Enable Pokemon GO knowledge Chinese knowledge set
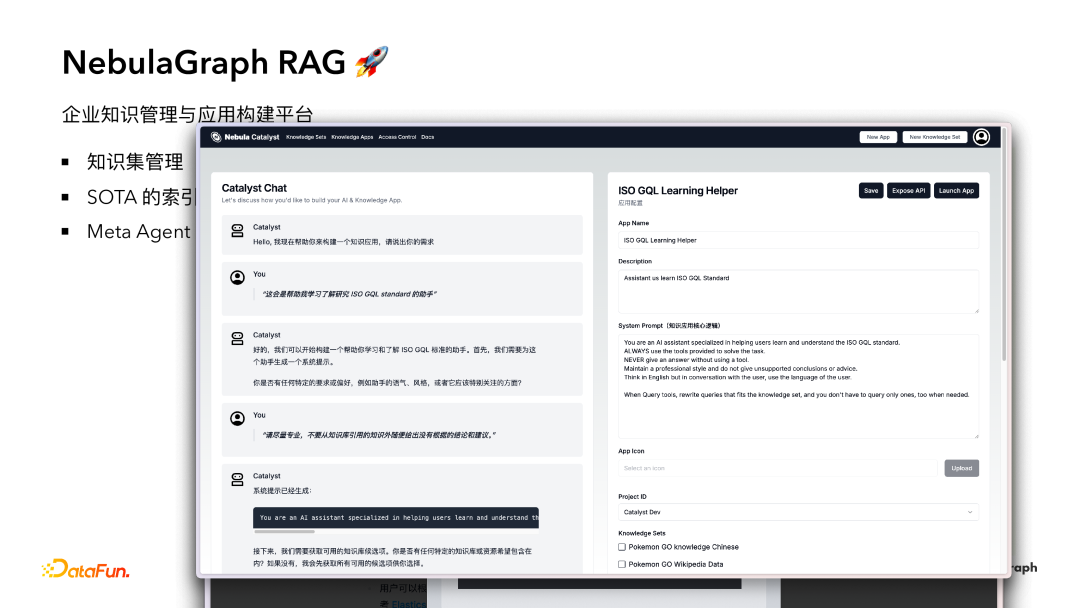 click(624, 546)
